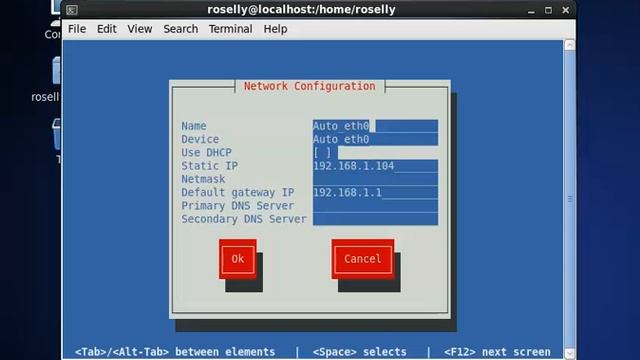Click the '<F12> next screen' hint

[x=497, y=352]
